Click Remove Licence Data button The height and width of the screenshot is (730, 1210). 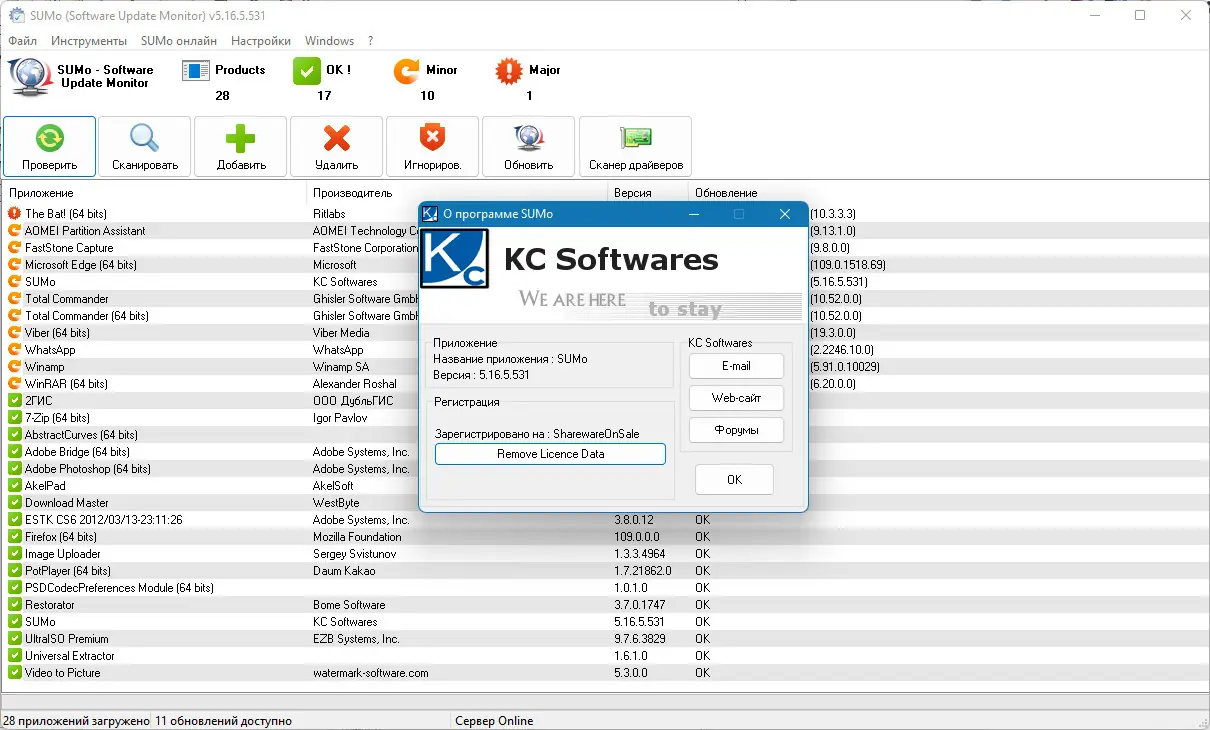pos(550,454)
